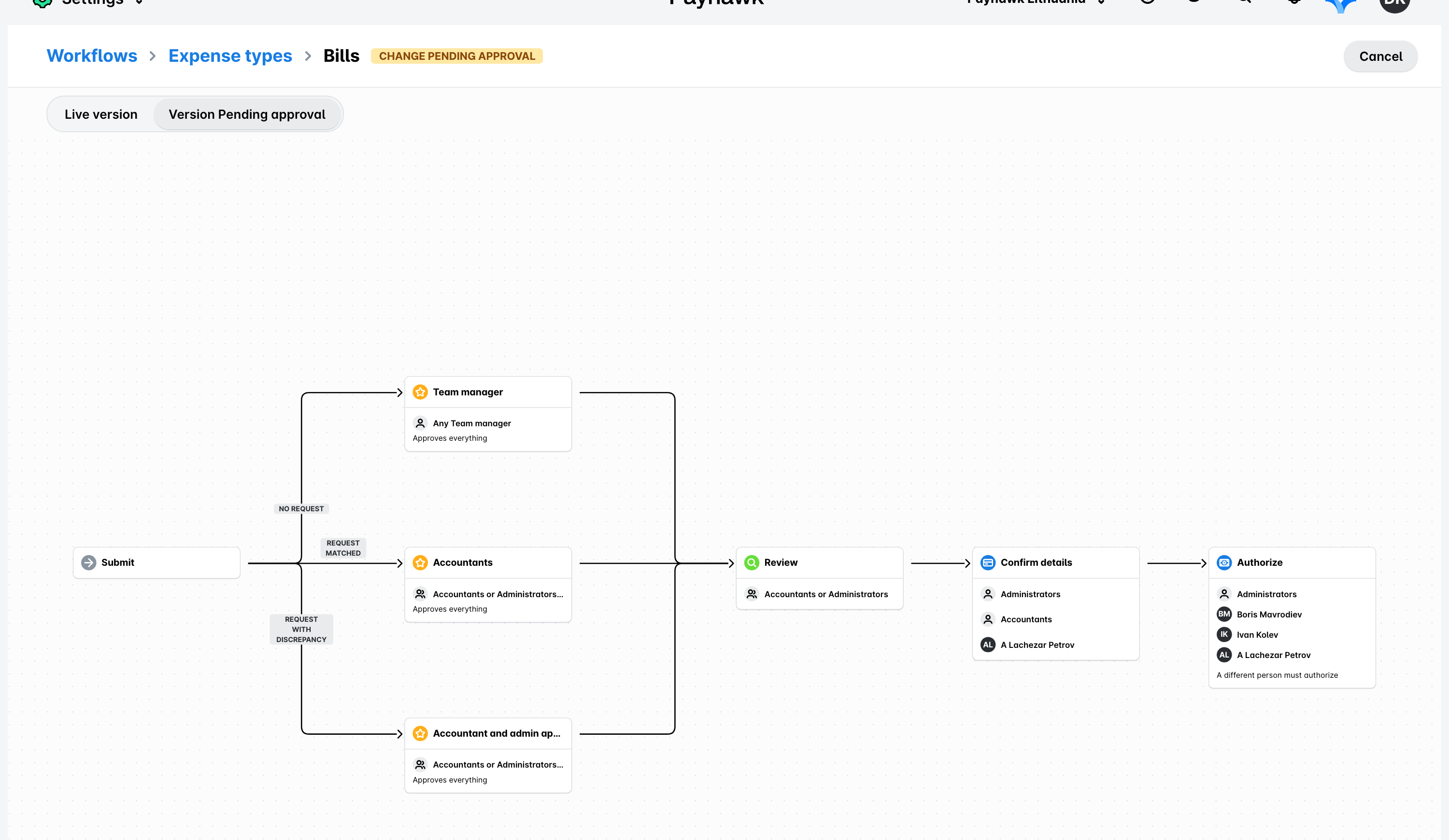Click the AL avatar in the Confirm details card
This screenshot has height=840, width=1449.
(x=988, y=644)
